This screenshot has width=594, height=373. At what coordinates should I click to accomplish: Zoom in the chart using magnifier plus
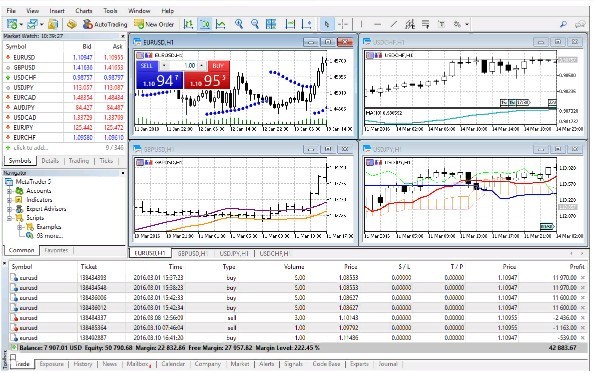239,24
